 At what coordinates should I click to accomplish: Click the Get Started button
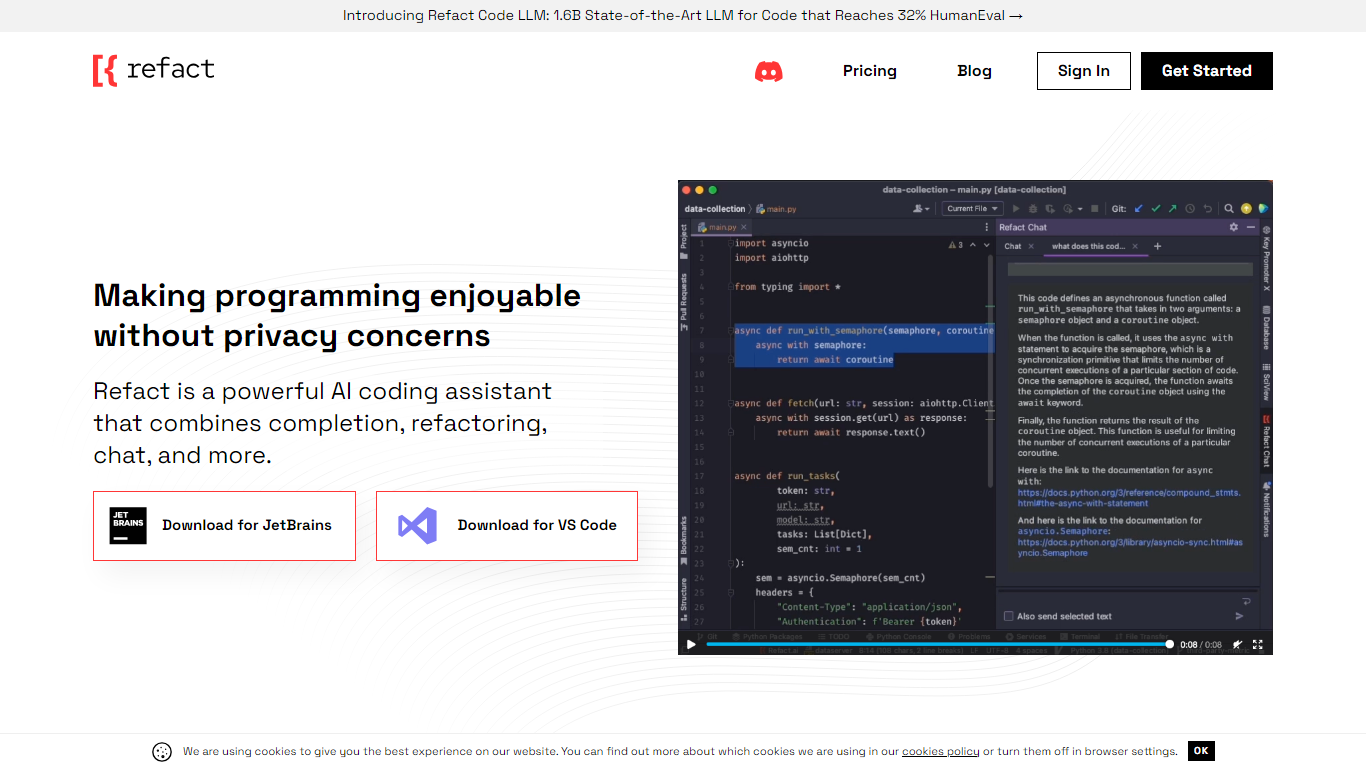pyautogui.click(x=1206, y=71)
